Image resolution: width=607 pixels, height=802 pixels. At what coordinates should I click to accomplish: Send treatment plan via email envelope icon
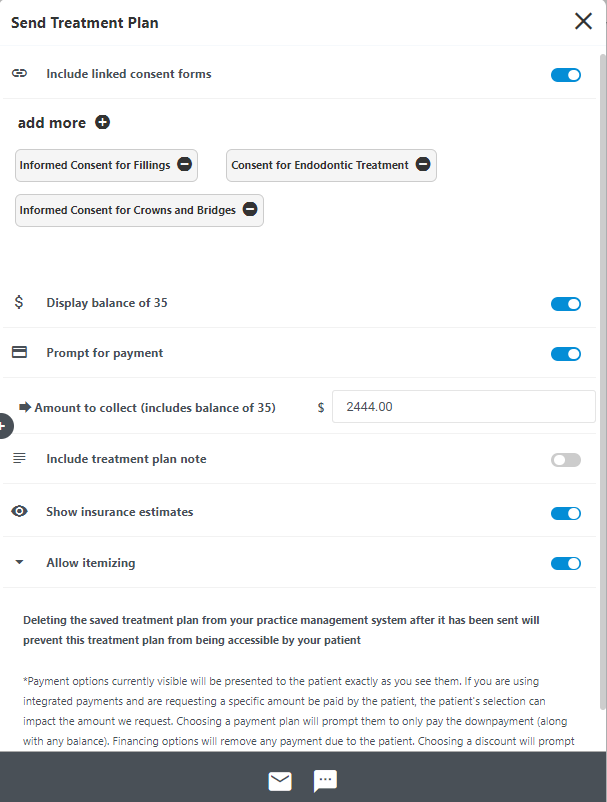(x=280, y=781)
